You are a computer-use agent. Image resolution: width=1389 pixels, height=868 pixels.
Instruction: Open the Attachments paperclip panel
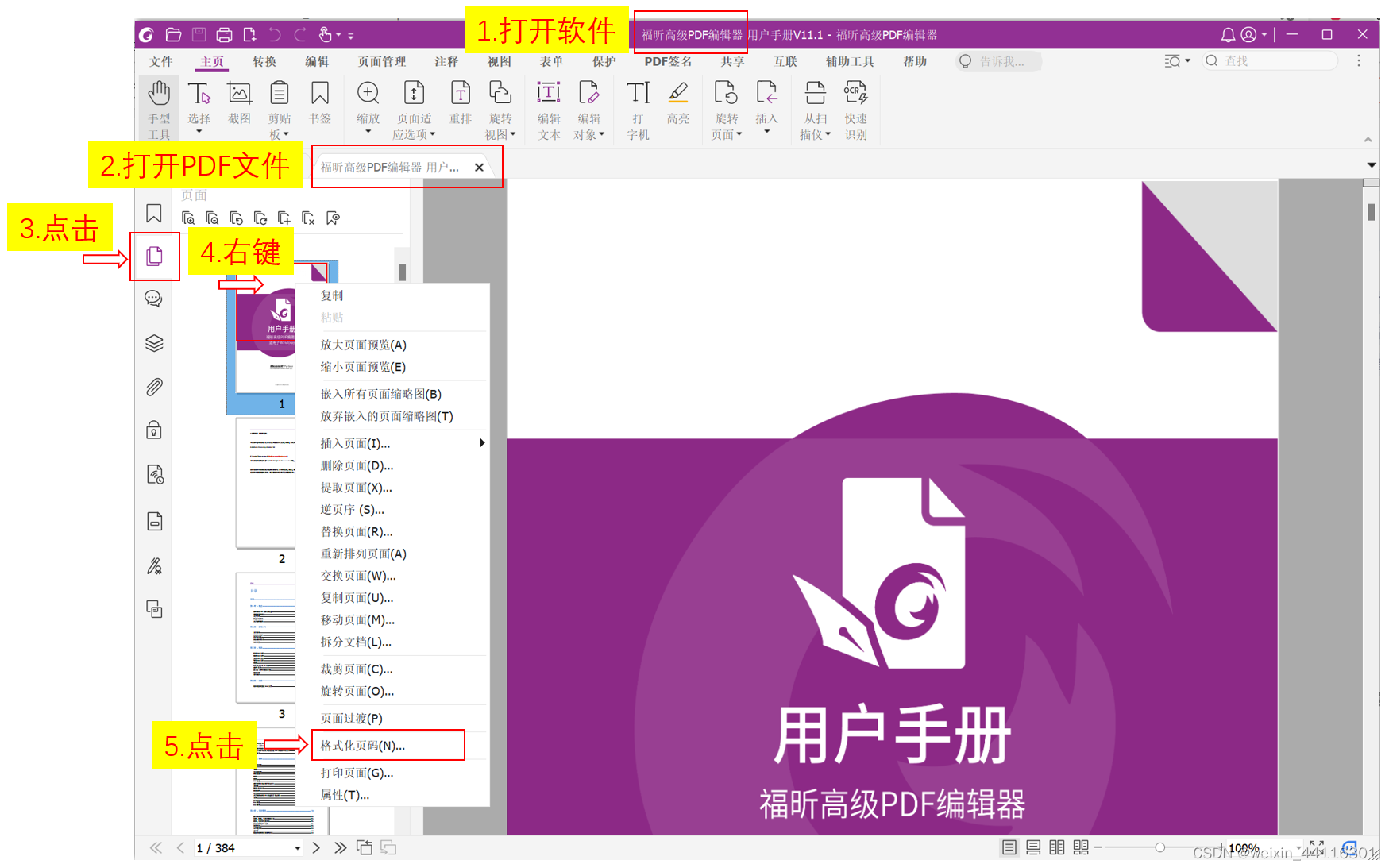(154, 387)
